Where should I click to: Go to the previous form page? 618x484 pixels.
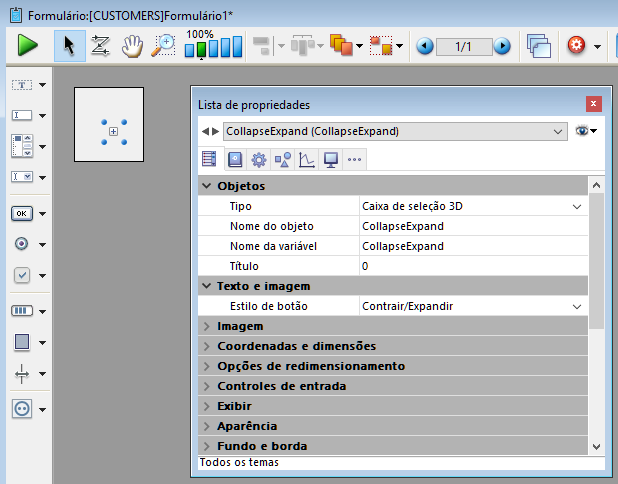click(x=425, y=46)
